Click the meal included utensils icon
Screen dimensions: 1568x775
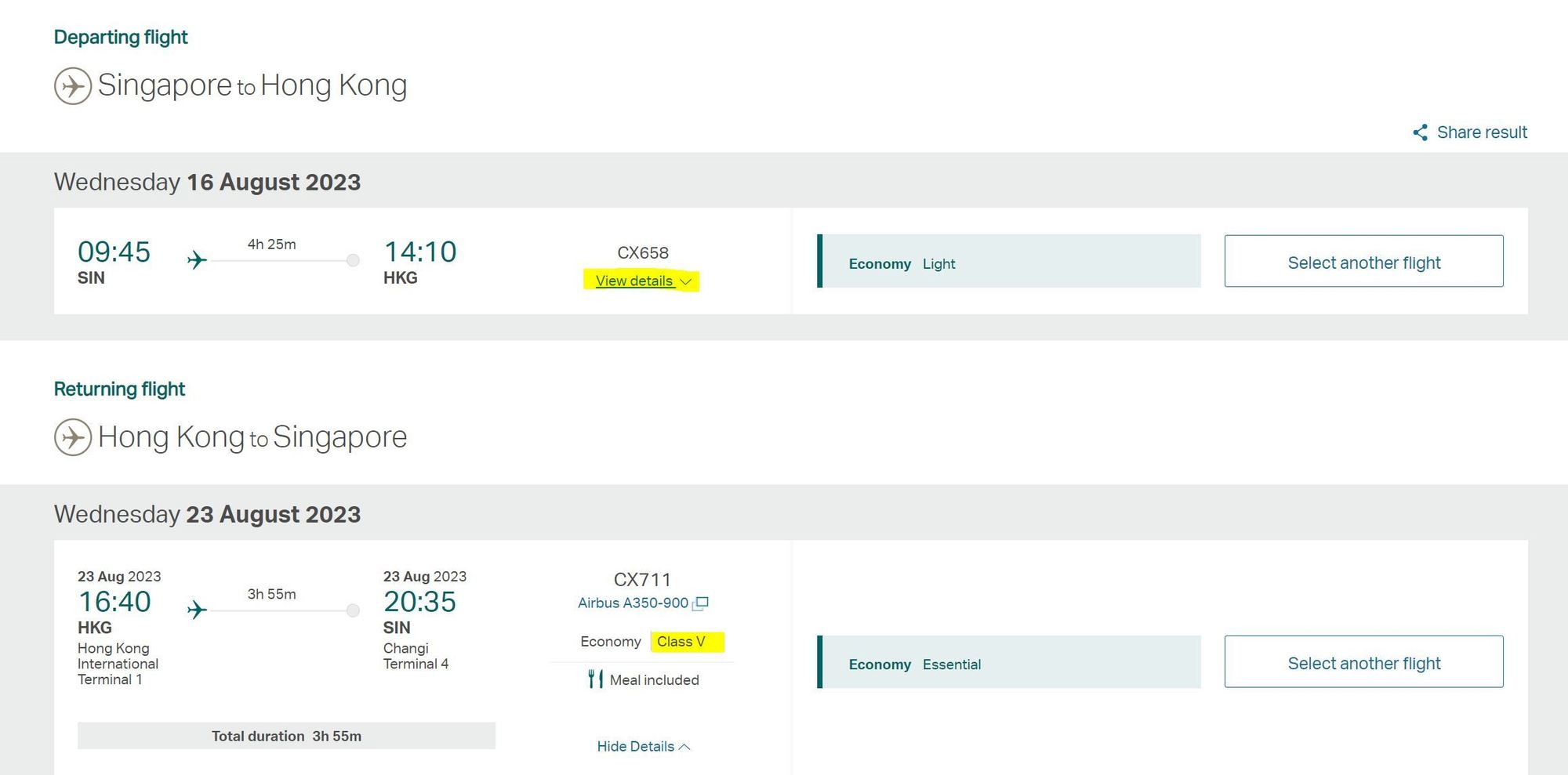coord(595,679)
